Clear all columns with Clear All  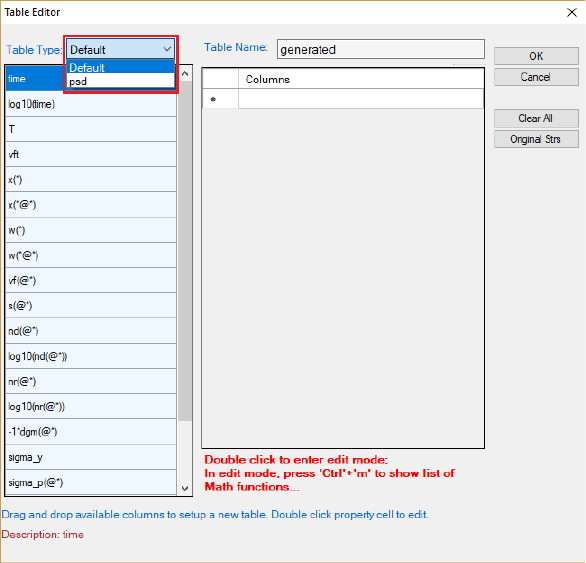click(x=536, y=118)
